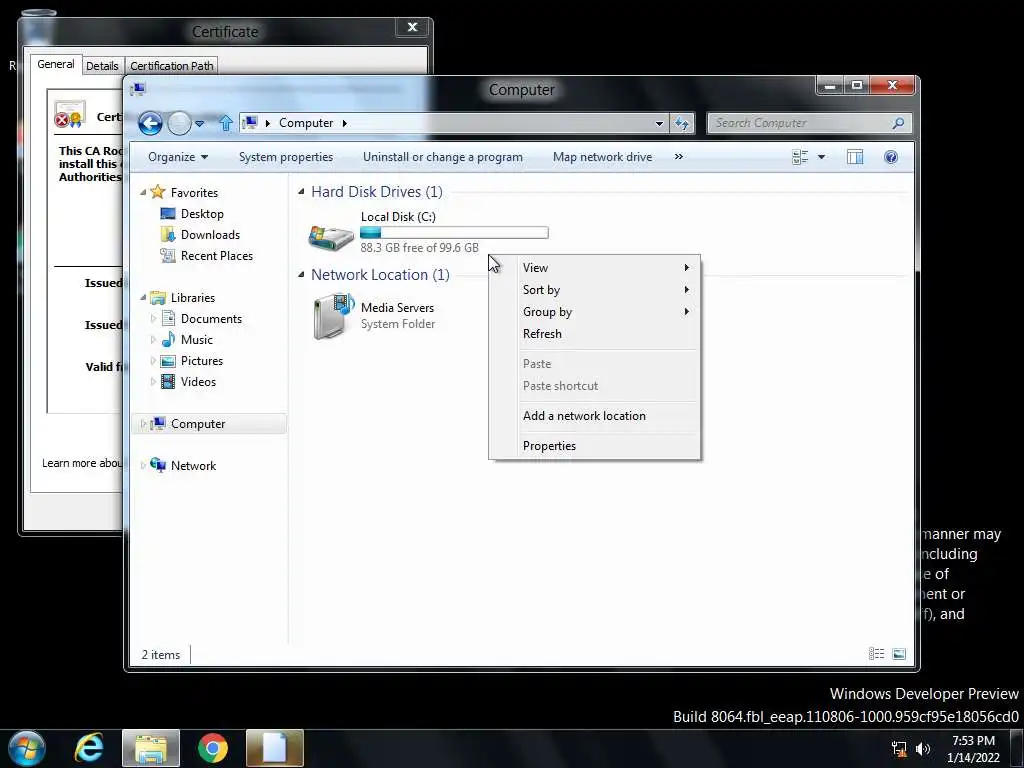Viewport: 1024px width, 768px height.
Task: Choose Properties from the context menu
Action: [594, 446]
